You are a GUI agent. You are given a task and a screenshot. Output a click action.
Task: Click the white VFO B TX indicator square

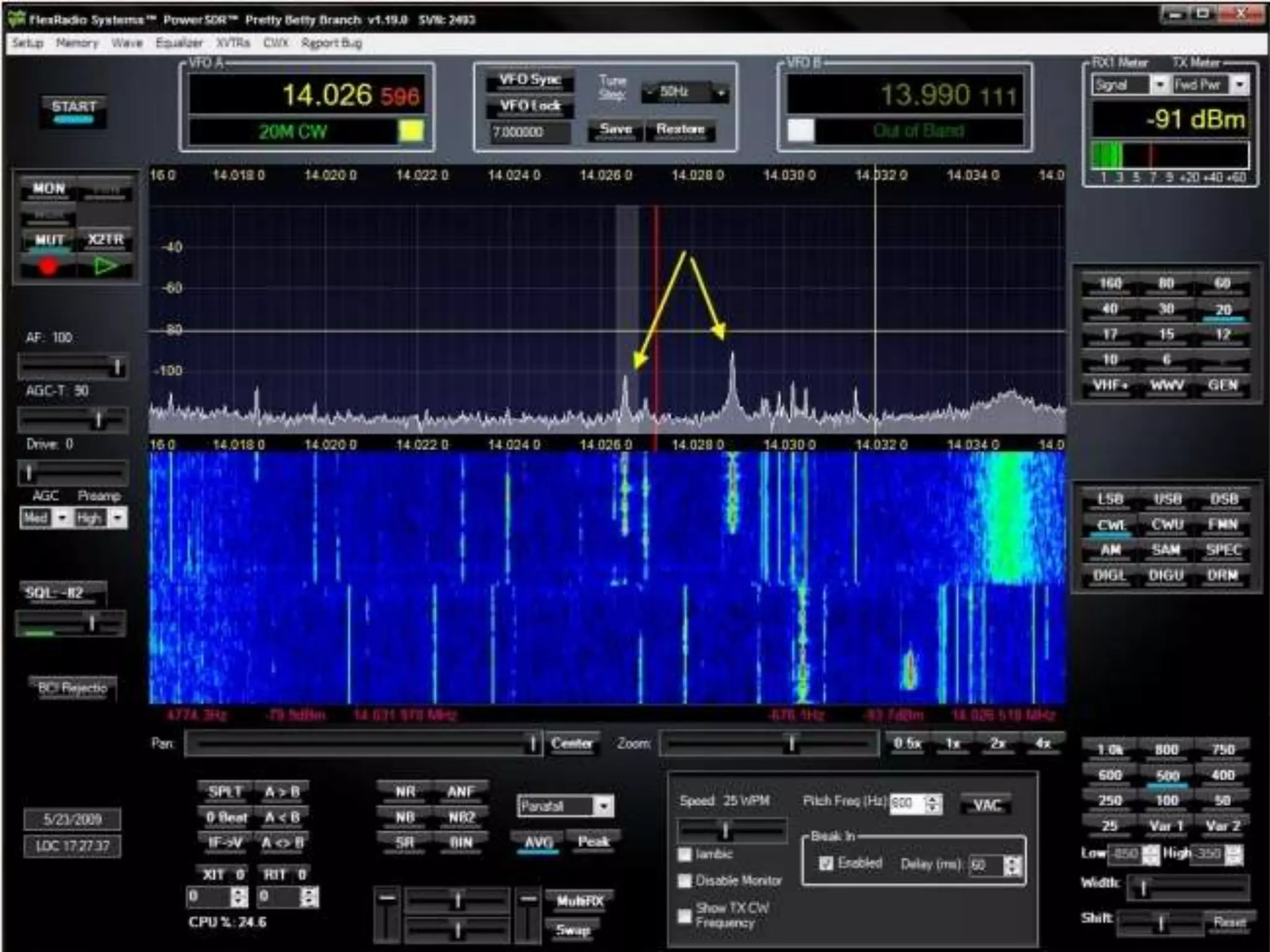coord(801,131)
